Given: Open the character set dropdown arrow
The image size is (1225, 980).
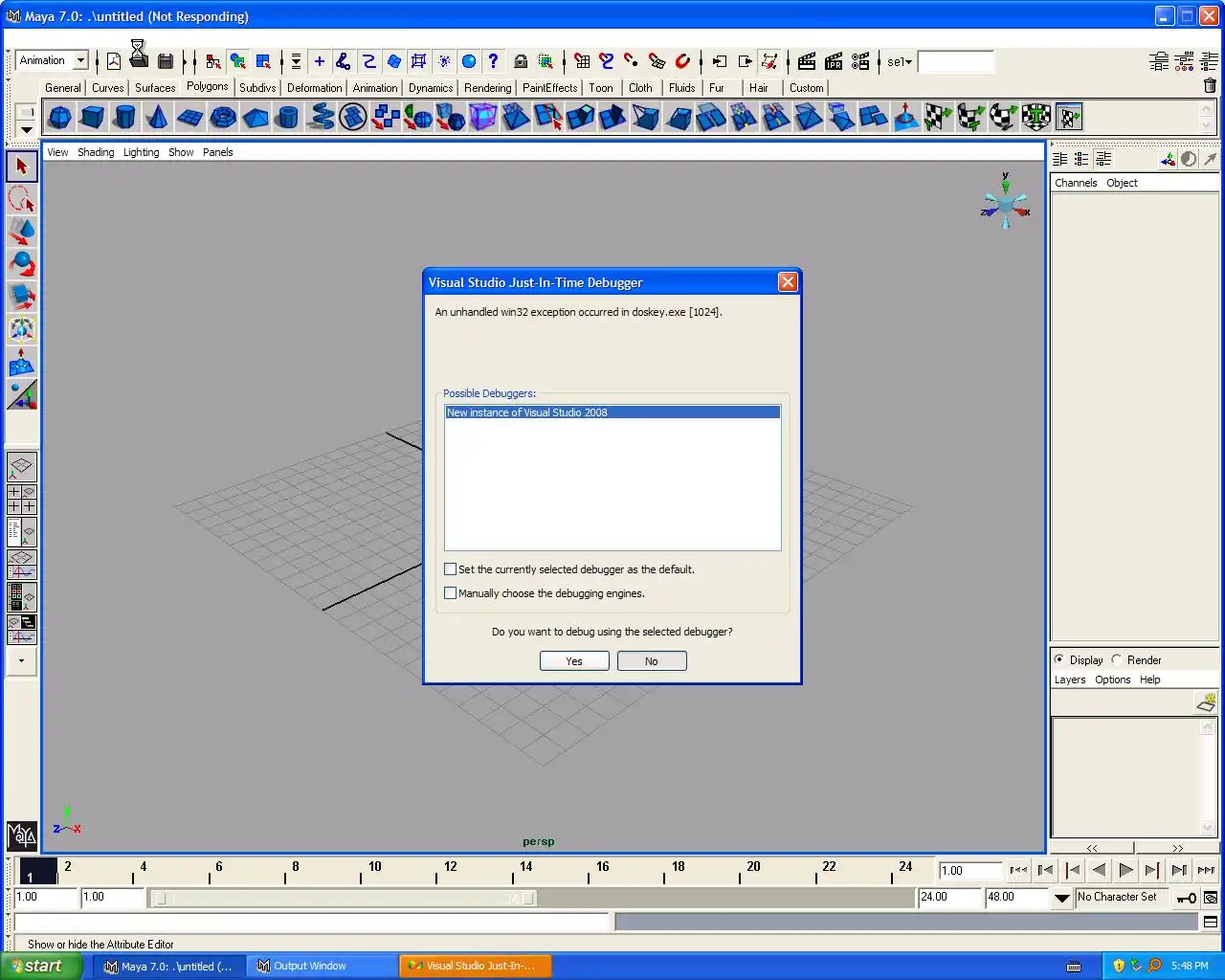Looking at the screenshot, I should pos(1061,898).
